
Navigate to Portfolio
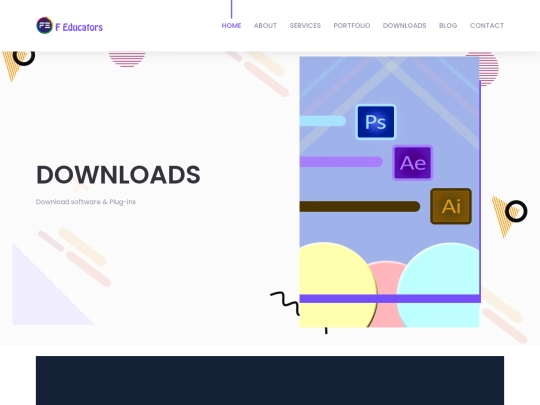point(352,25)
